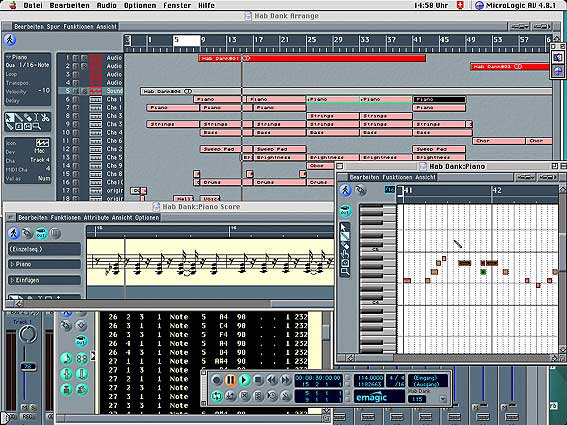
Task: Open the Qua 1/16-Note quantize menu
Action: pos(27,65)
